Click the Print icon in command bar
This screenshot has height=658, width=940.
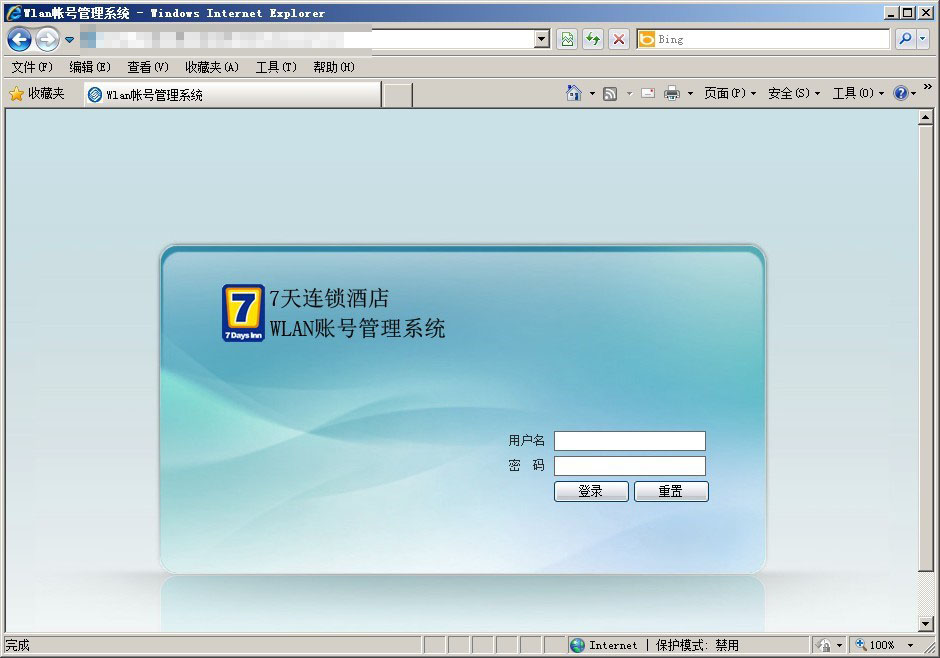(x=672, y=93)
